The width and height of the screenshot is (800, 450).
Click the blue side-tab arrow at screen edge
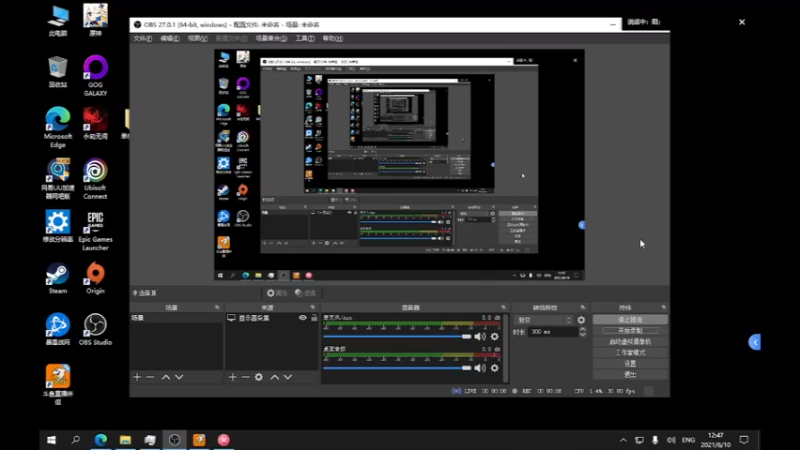755,342
